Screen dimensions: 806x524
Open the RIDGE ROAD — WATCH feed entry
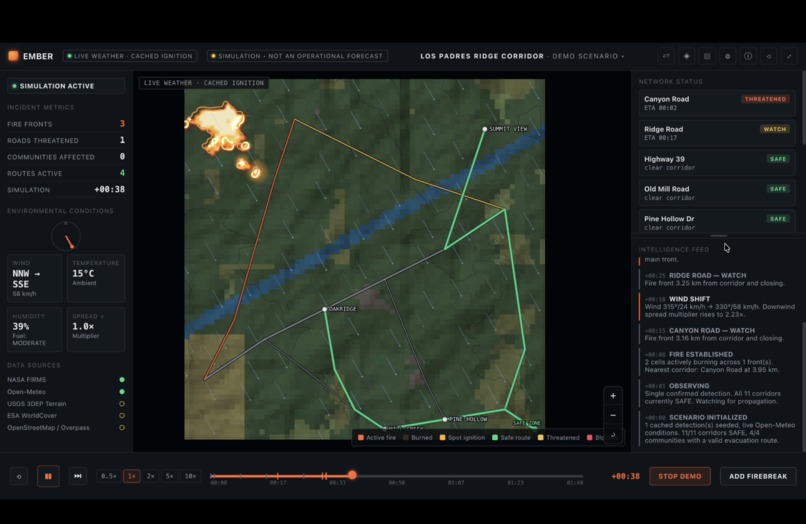717,279
